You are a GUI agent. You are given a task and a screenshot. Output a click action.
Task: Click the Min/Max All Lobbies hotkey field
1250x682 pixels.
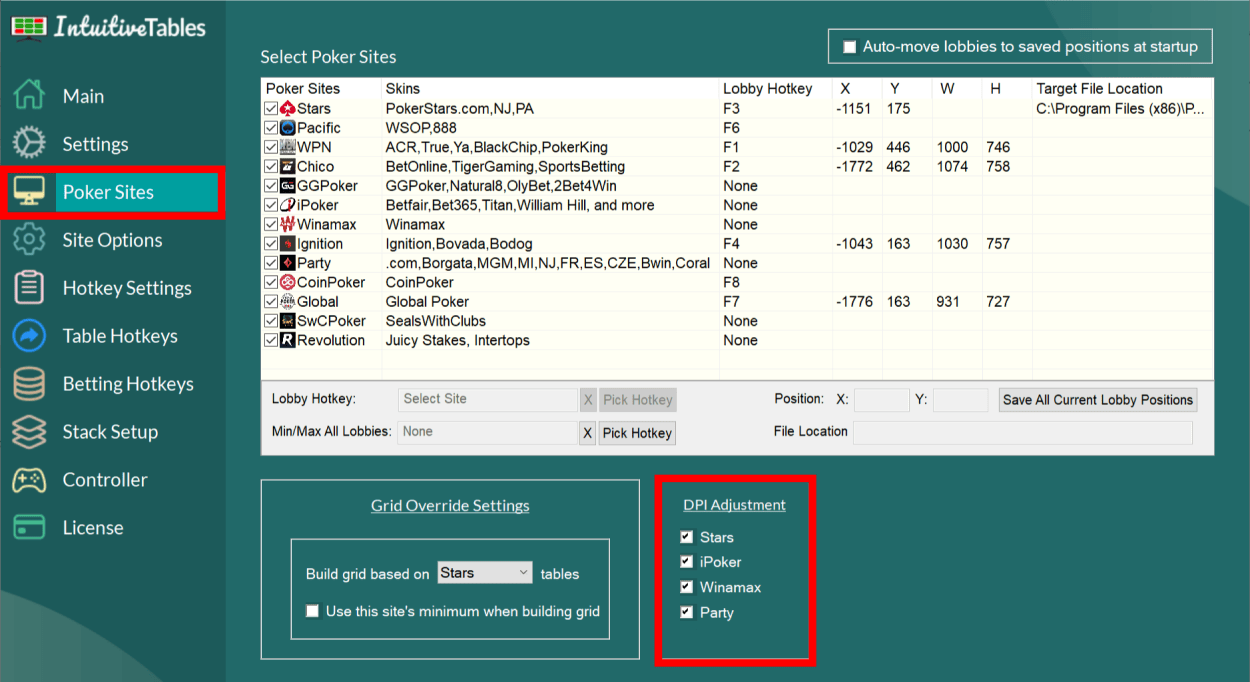coord(487,432)
